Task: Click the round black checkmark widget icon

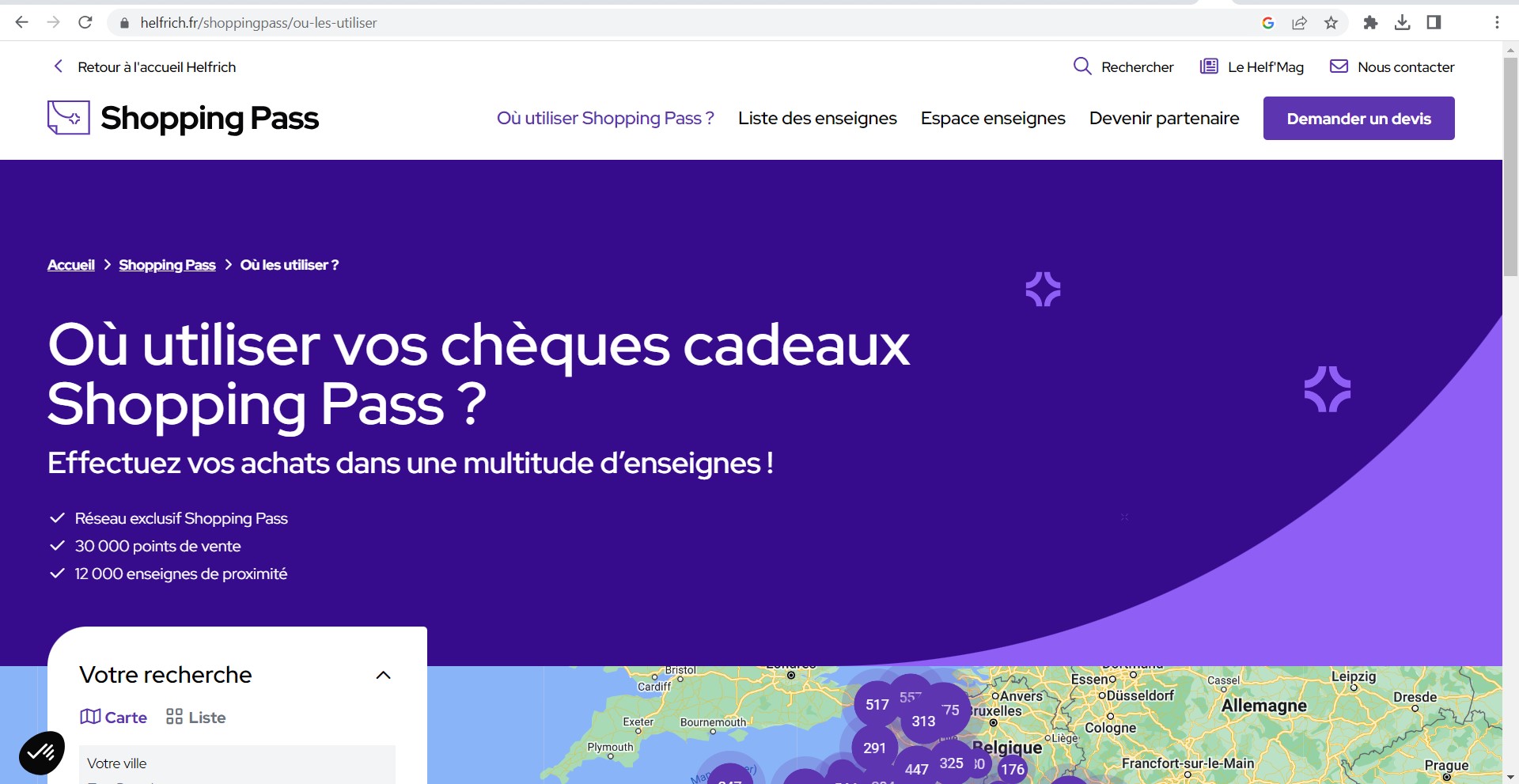Action: 42,752
